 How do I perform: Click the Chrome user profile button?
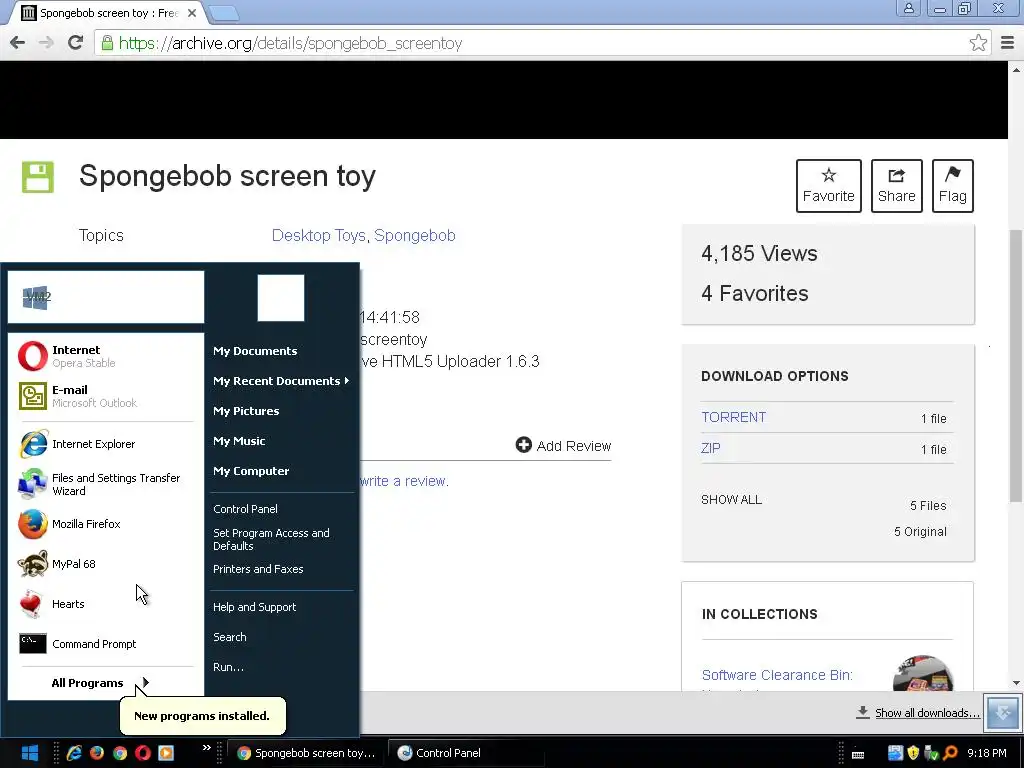908,8
